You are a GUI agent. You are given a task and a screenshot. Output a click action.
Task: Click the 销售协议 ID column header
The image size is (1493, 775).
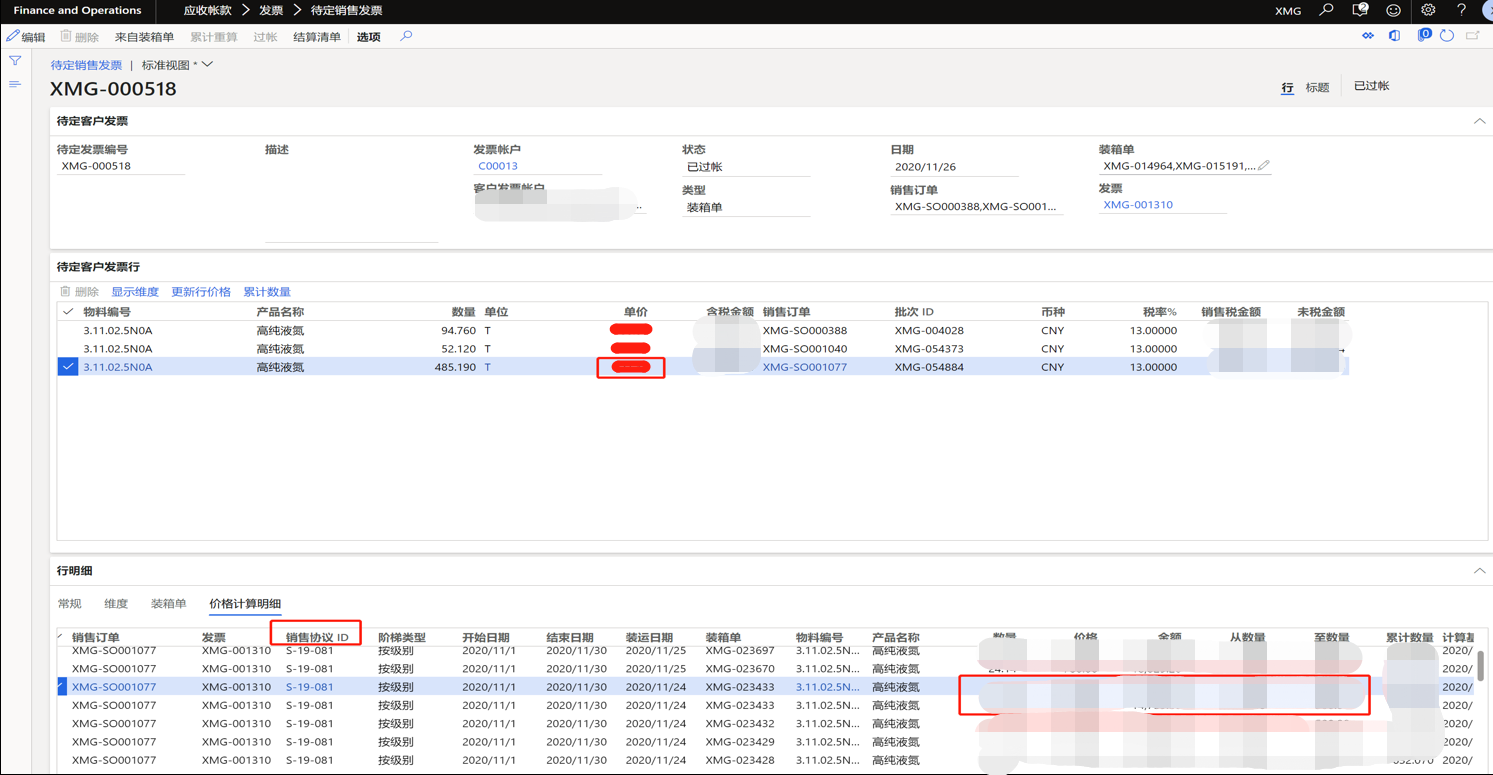pyautogui.click(x=317, y=637)
